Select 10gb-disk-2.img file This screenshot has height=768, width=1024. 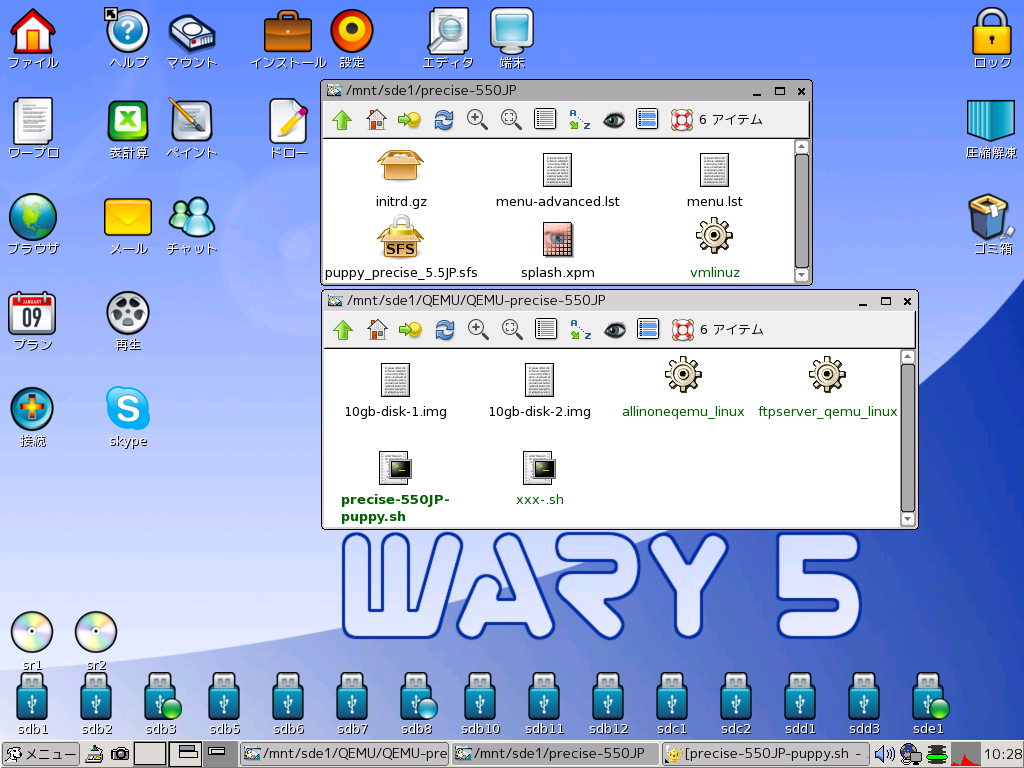(x=539, y=390)
